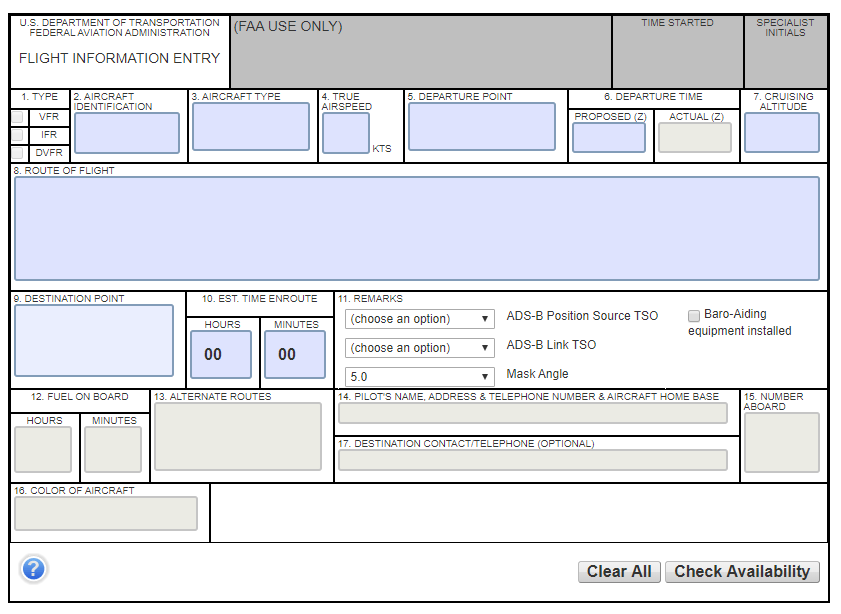Select the Cruising Altitude field
841x614 pixels.
[781, 133]
